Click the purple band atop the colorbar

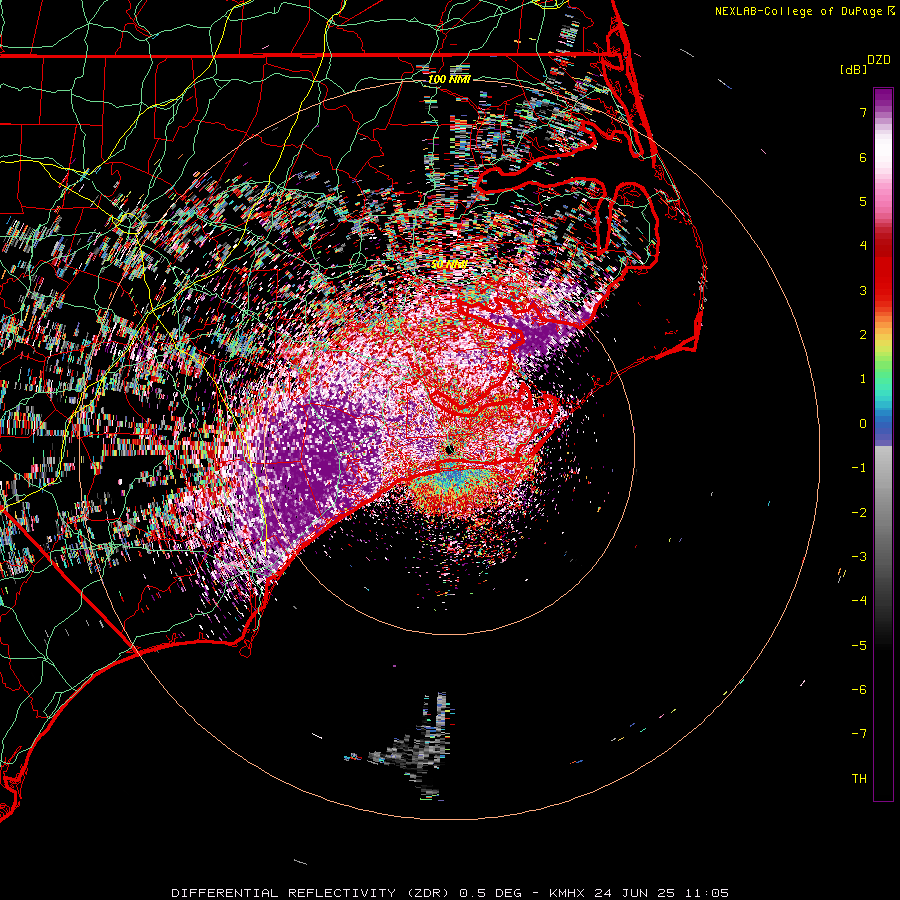pos(883,98)
